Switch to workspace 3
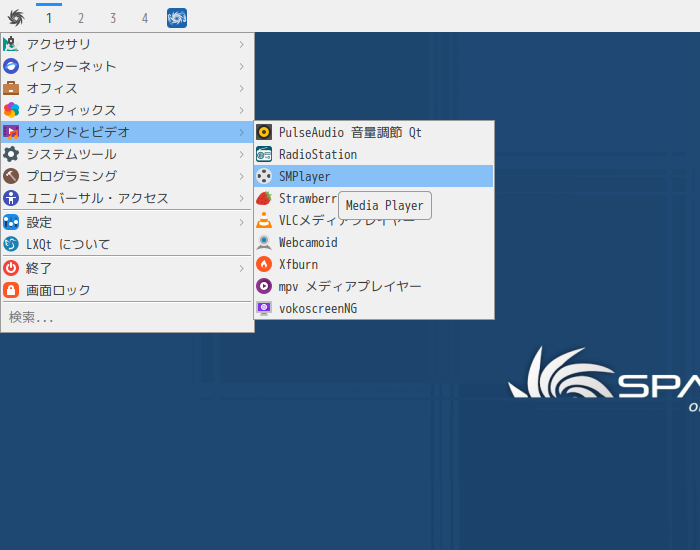700x550 pixels. point(113,18)
